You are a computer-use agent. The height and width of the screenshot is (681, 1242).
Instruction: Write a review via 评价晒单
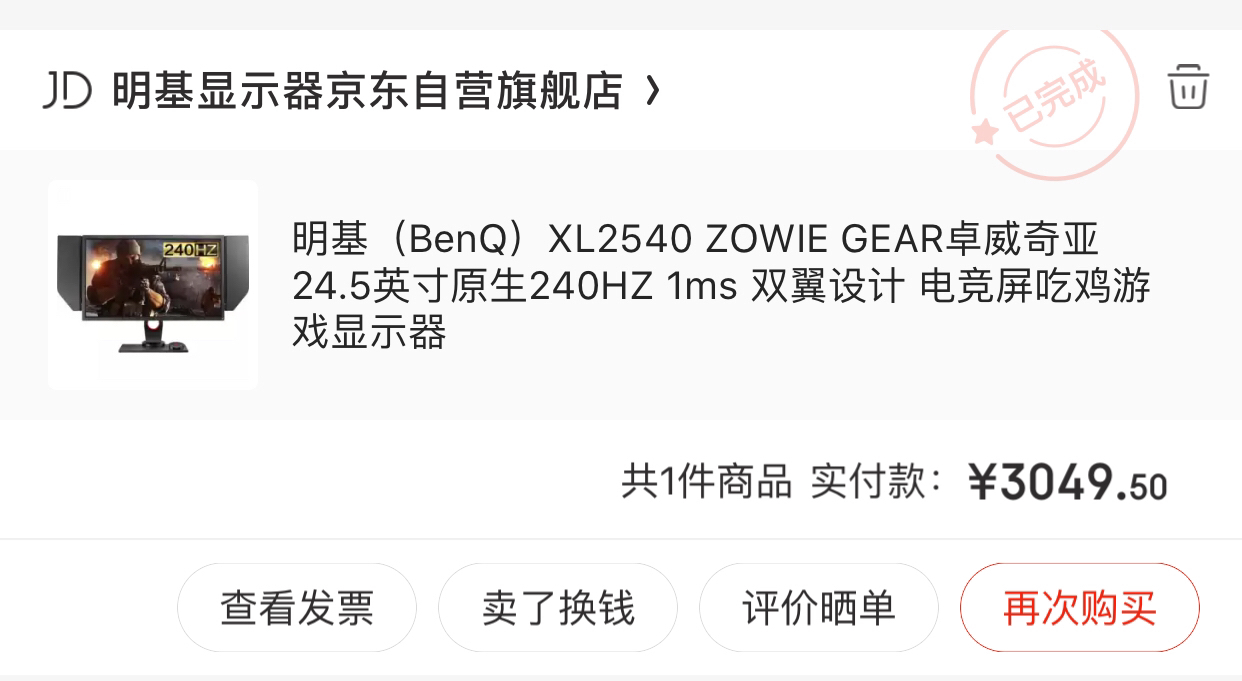click(819, 607)
